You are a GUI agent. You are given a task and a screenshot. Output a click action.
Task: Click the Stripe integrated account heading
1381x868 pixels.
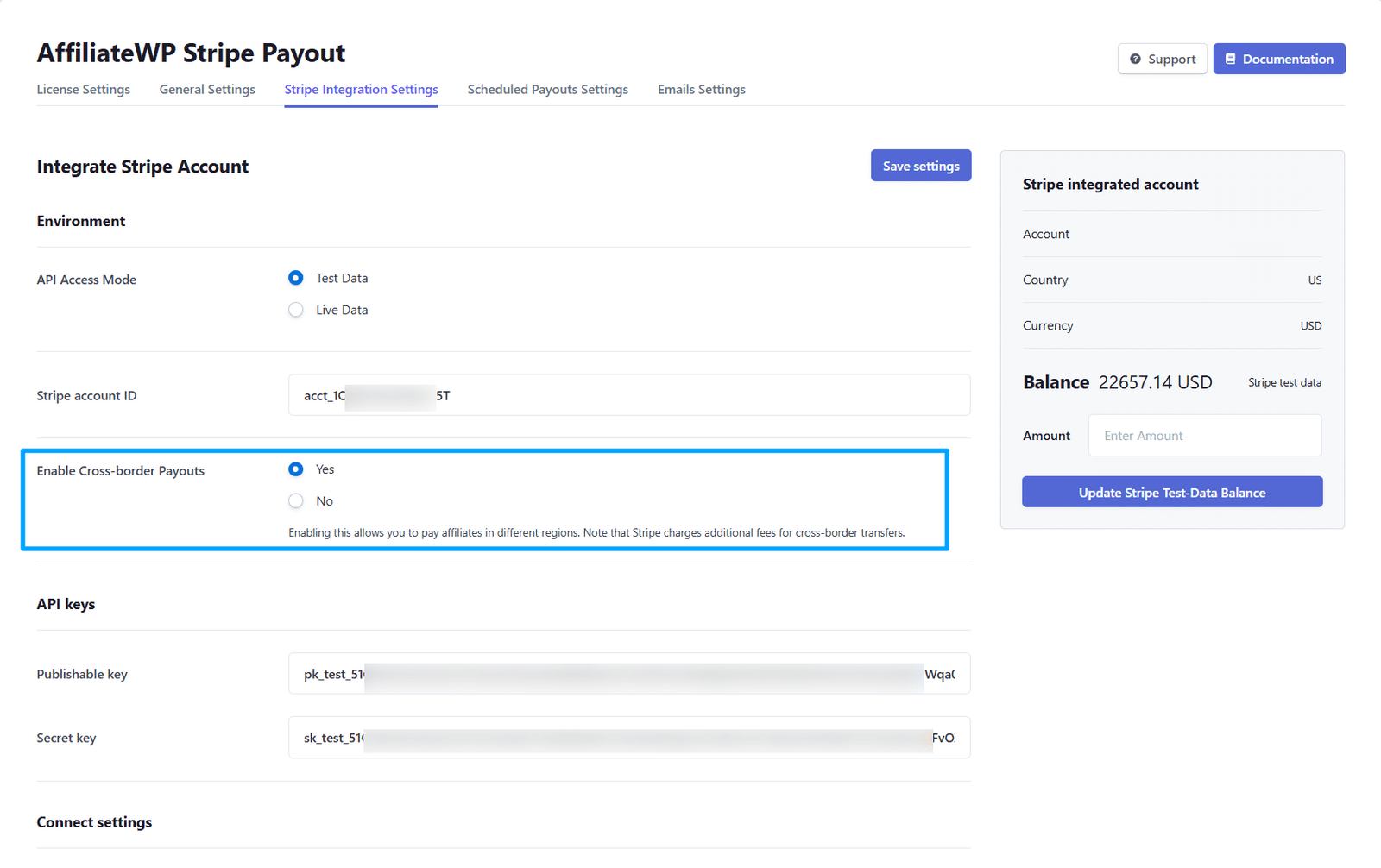[x=1111, y=185]
